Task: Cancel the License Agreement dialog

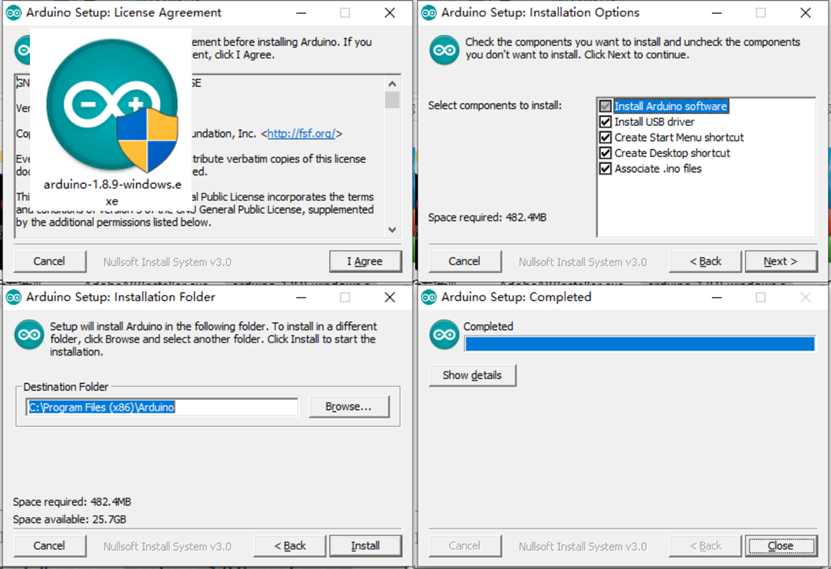Action: (49, 261)
